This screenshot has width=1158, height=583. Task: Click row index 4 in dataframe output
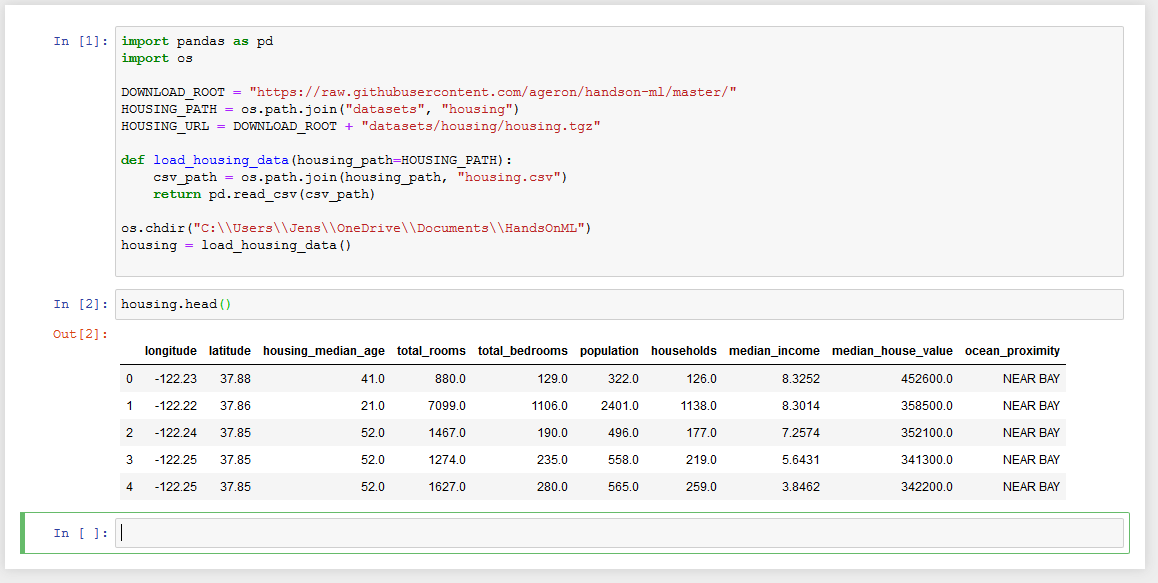coord(129,487)
